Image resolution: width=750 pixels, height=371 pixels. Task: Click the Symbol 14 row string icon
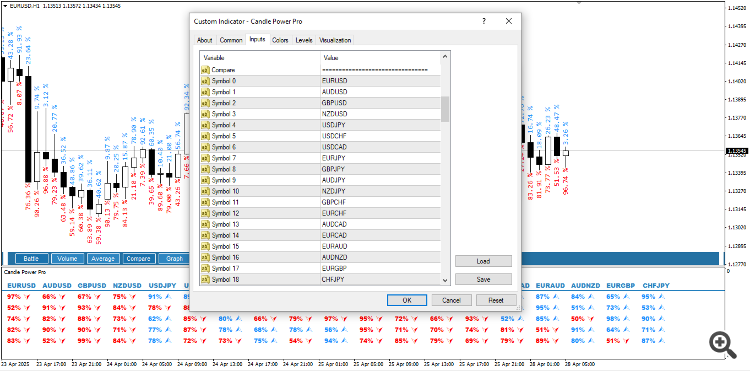click(205, 236)
